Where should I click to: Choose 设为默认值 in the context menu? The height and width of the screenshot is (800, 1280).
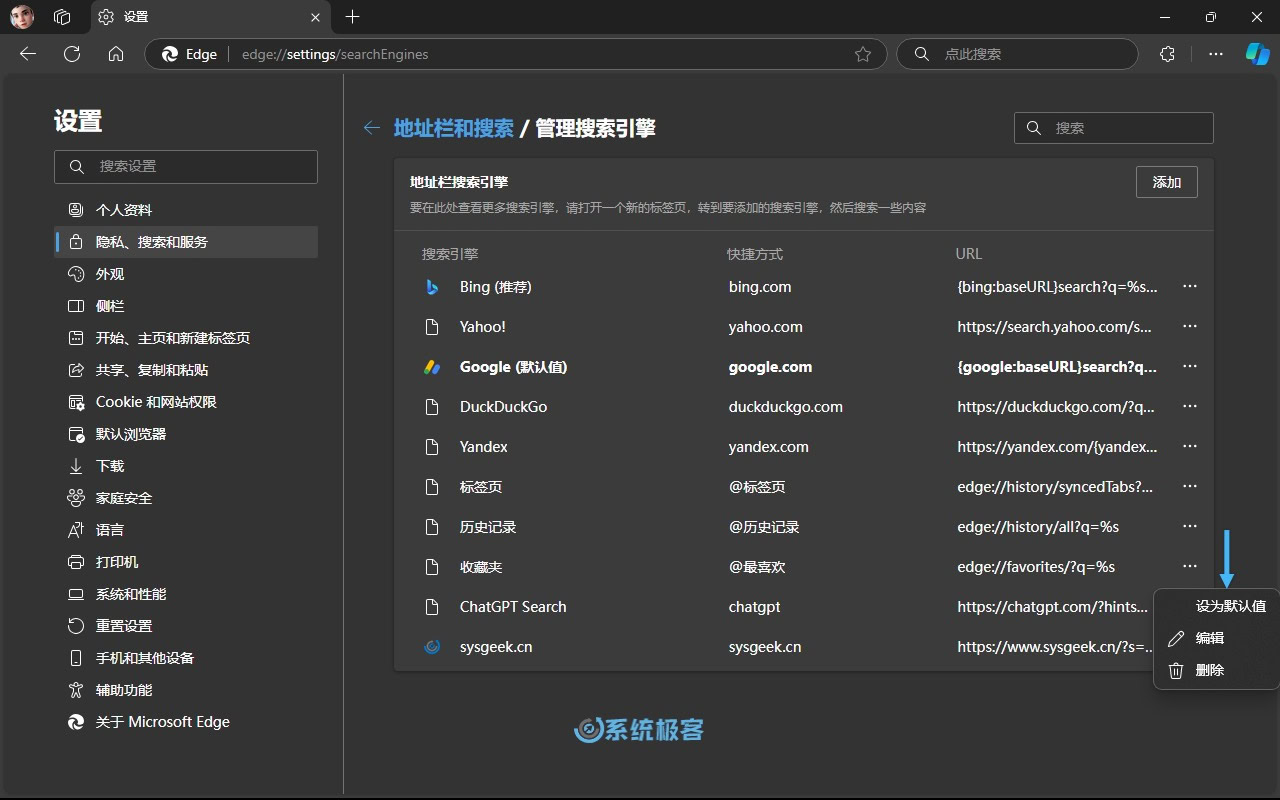click(1216, 606)
